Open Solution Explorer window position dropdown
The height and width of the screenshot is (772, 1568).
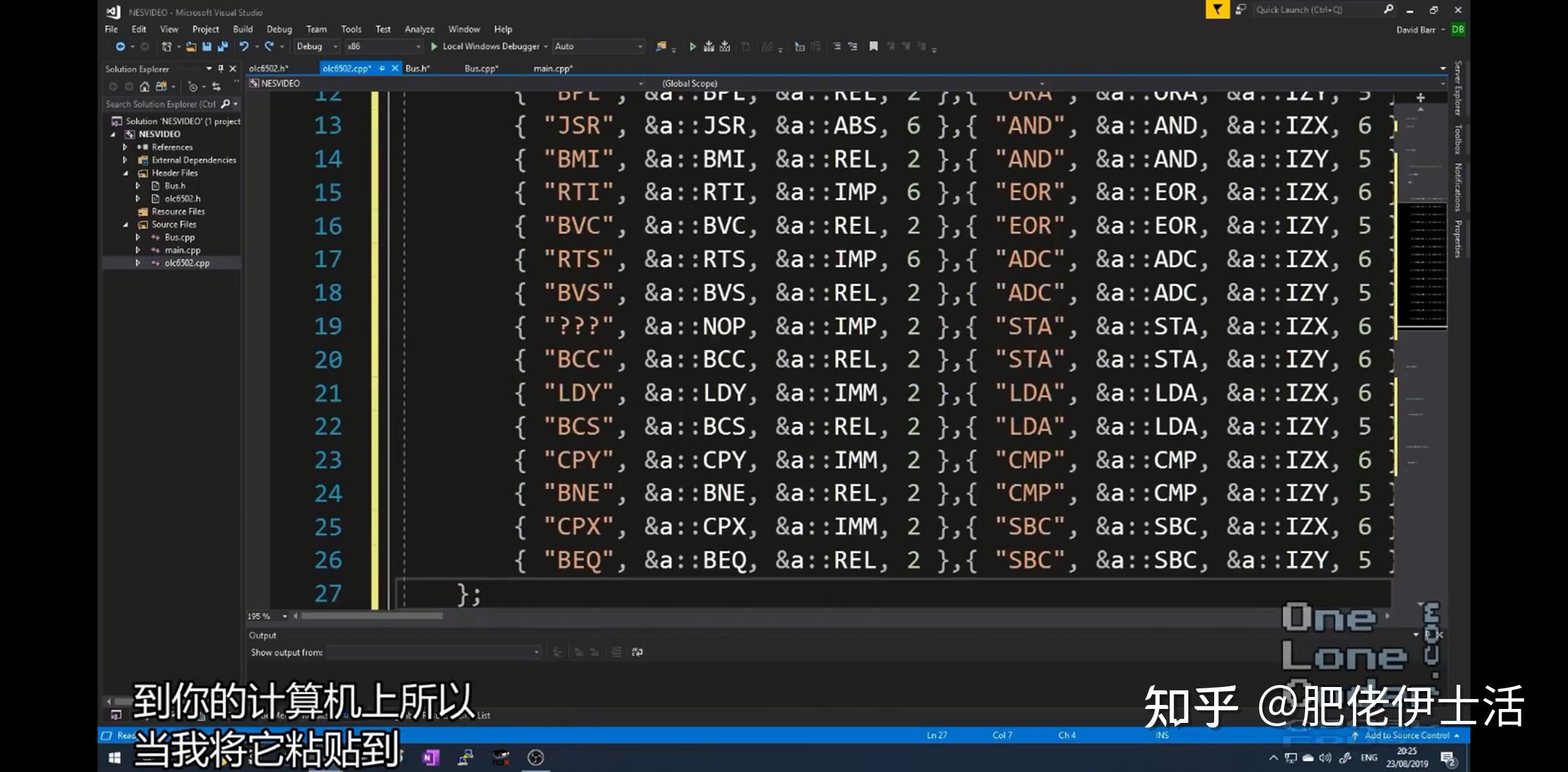[209, 68]
